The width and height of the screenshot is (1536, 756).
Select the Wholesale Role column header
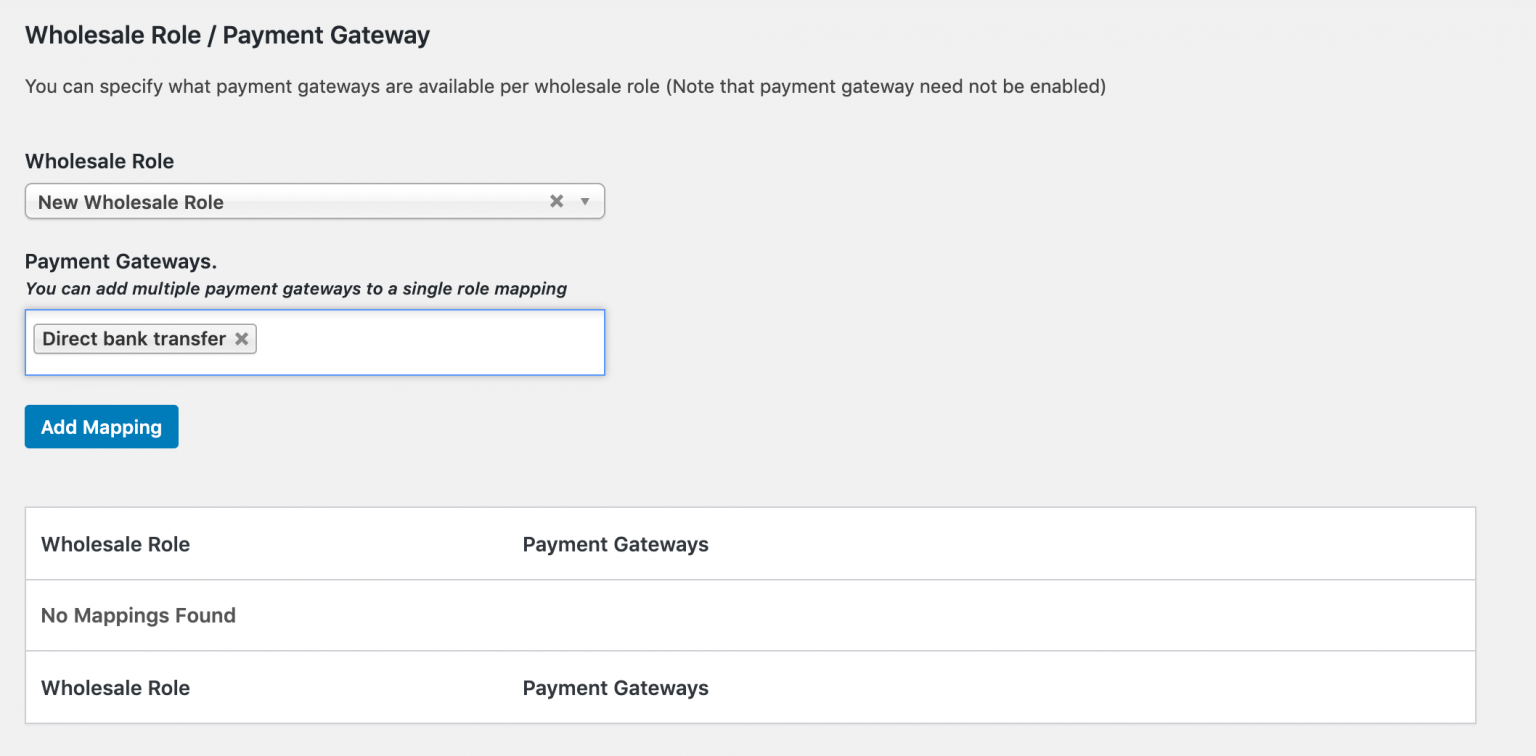115,544
